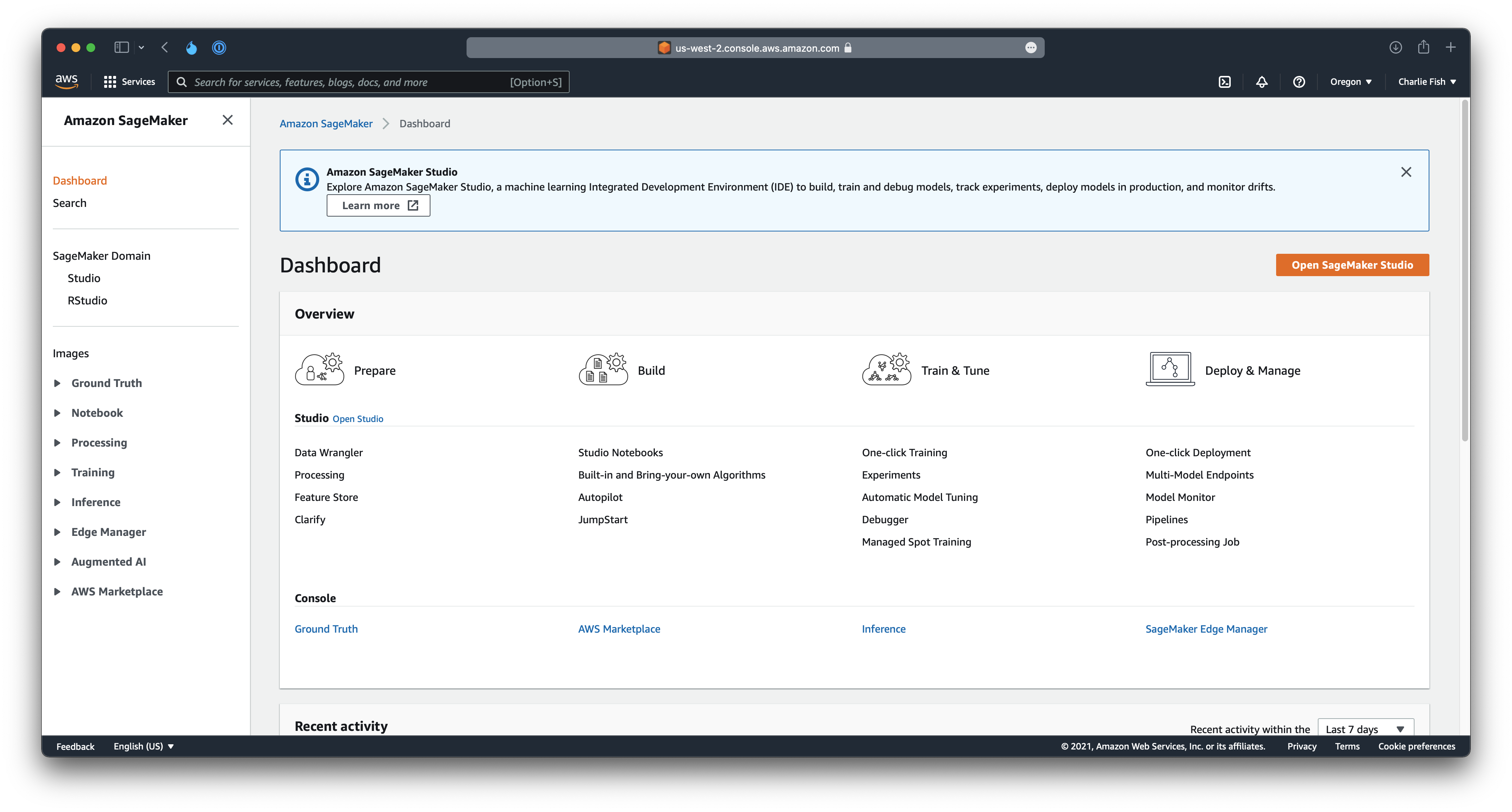Expand the Training tree section
This screenshot has height=812, width=1512.
point(58,473)
